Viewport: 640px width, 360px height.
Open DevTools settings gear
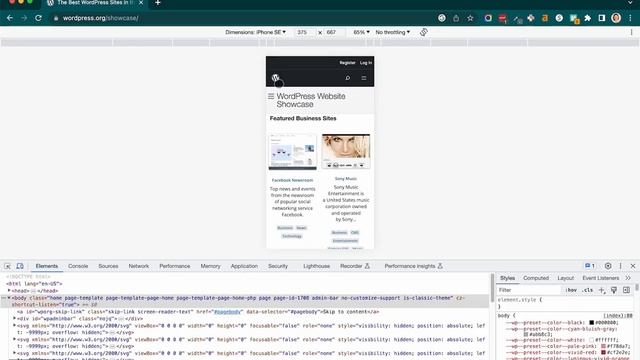(608, 266)
